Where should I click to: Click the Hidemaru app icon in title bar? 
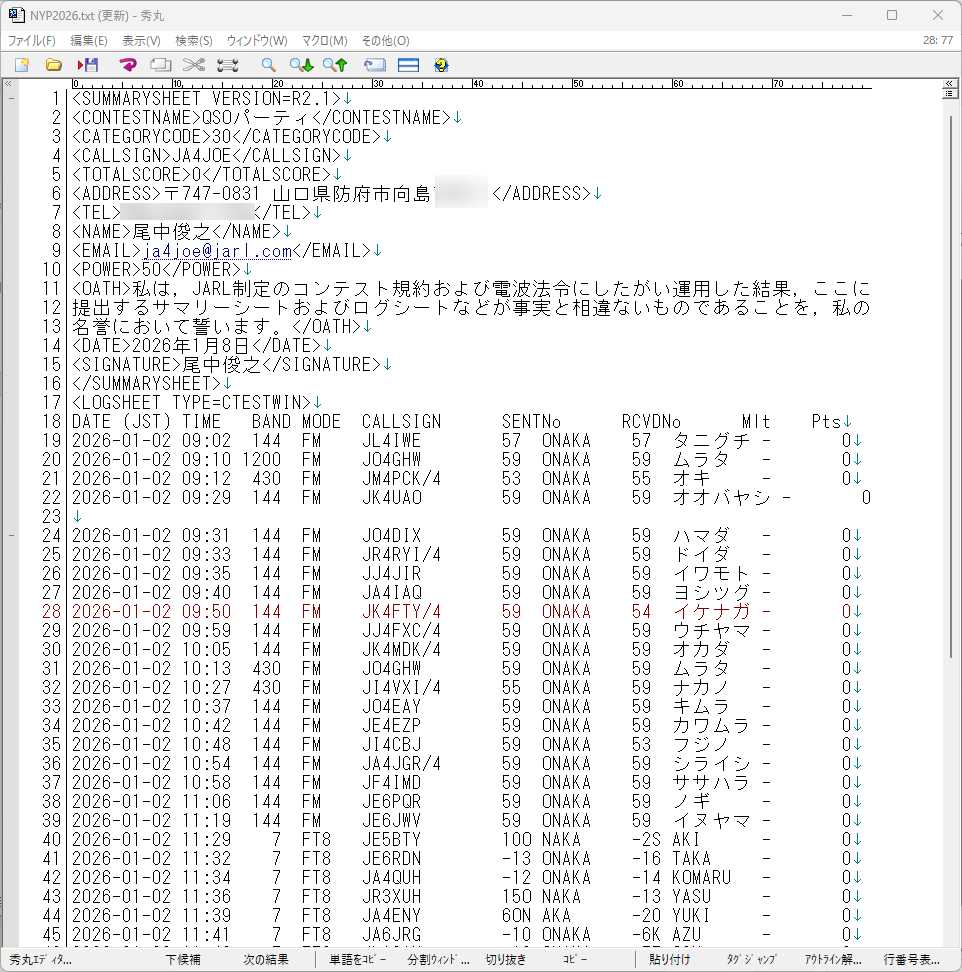pos(17,15)
